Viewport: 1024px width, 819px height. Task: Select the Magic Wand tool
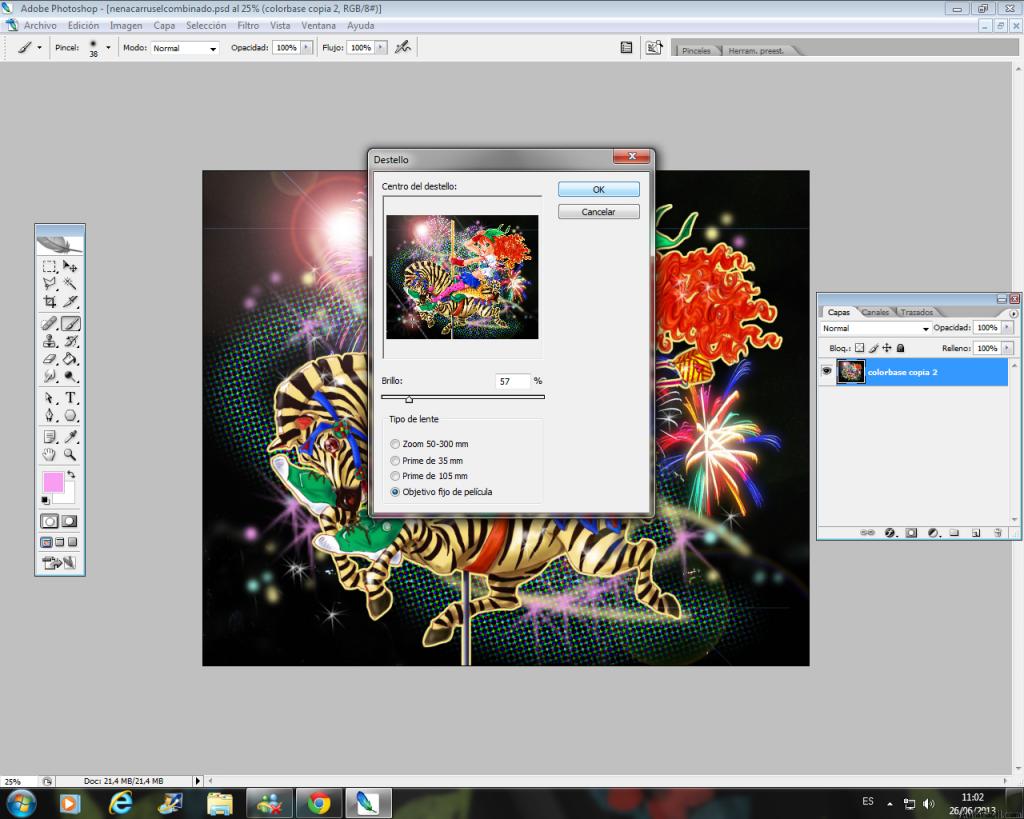pyautogui.click(x=70, y=283)
